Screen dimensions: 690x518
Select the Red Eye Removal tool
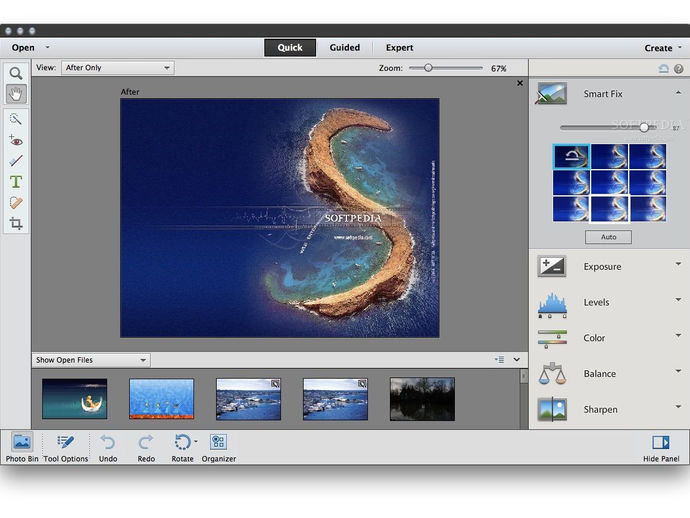[16, 140]
